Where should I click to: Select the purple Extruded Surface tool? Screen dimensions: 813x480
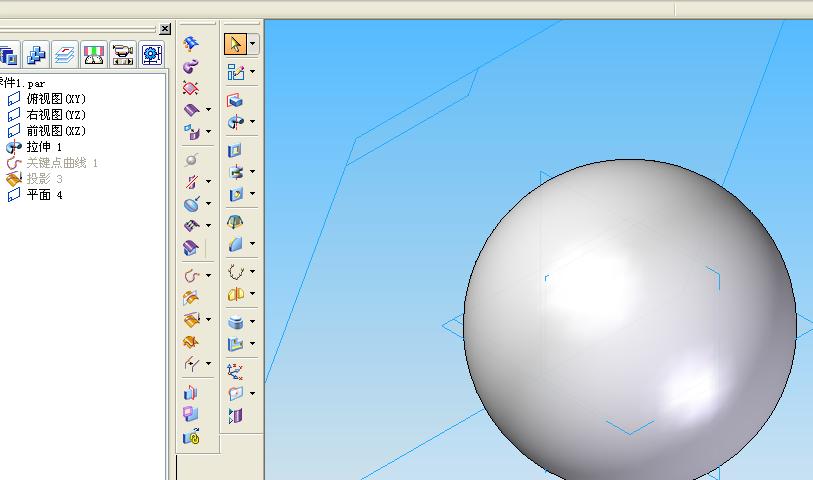(x=191, y=110)
